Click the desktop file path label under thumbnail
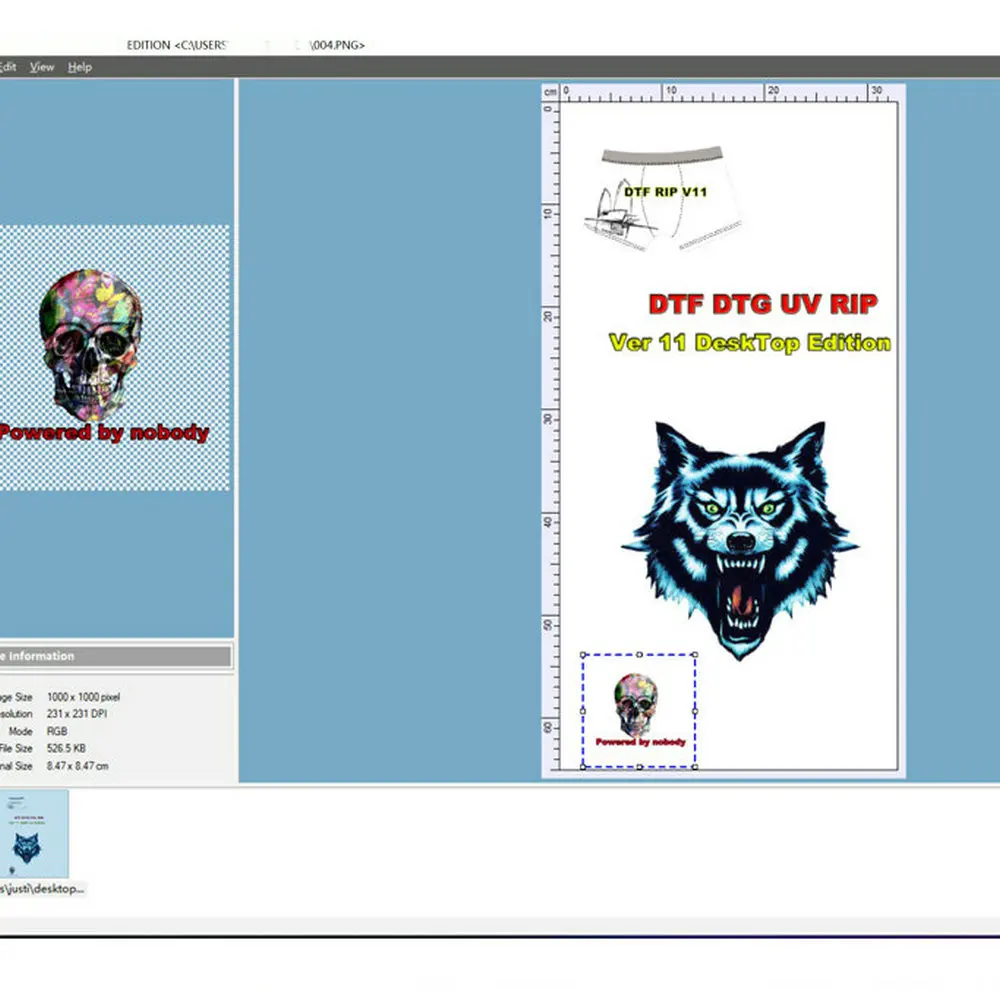This screenshot has height=1000, width=1000. coord(42,888)
